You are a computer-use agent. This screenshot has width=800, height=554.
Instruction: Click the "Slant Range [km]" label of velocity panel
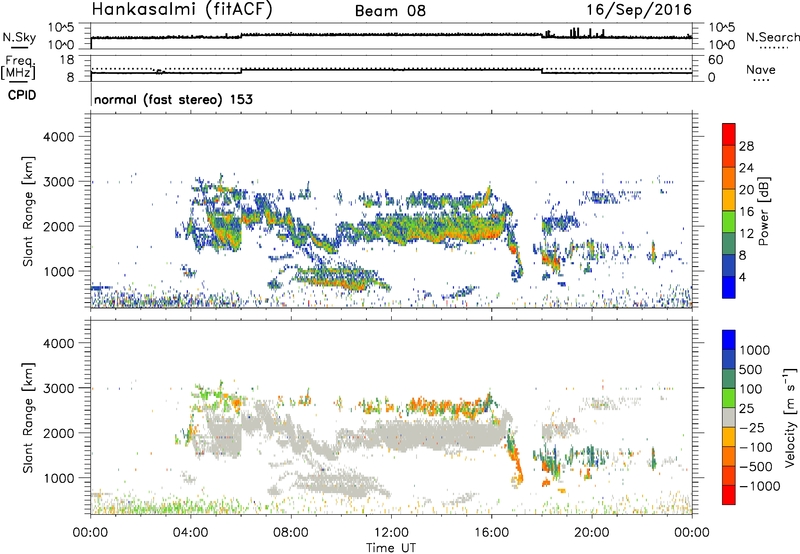pos(28,417)
